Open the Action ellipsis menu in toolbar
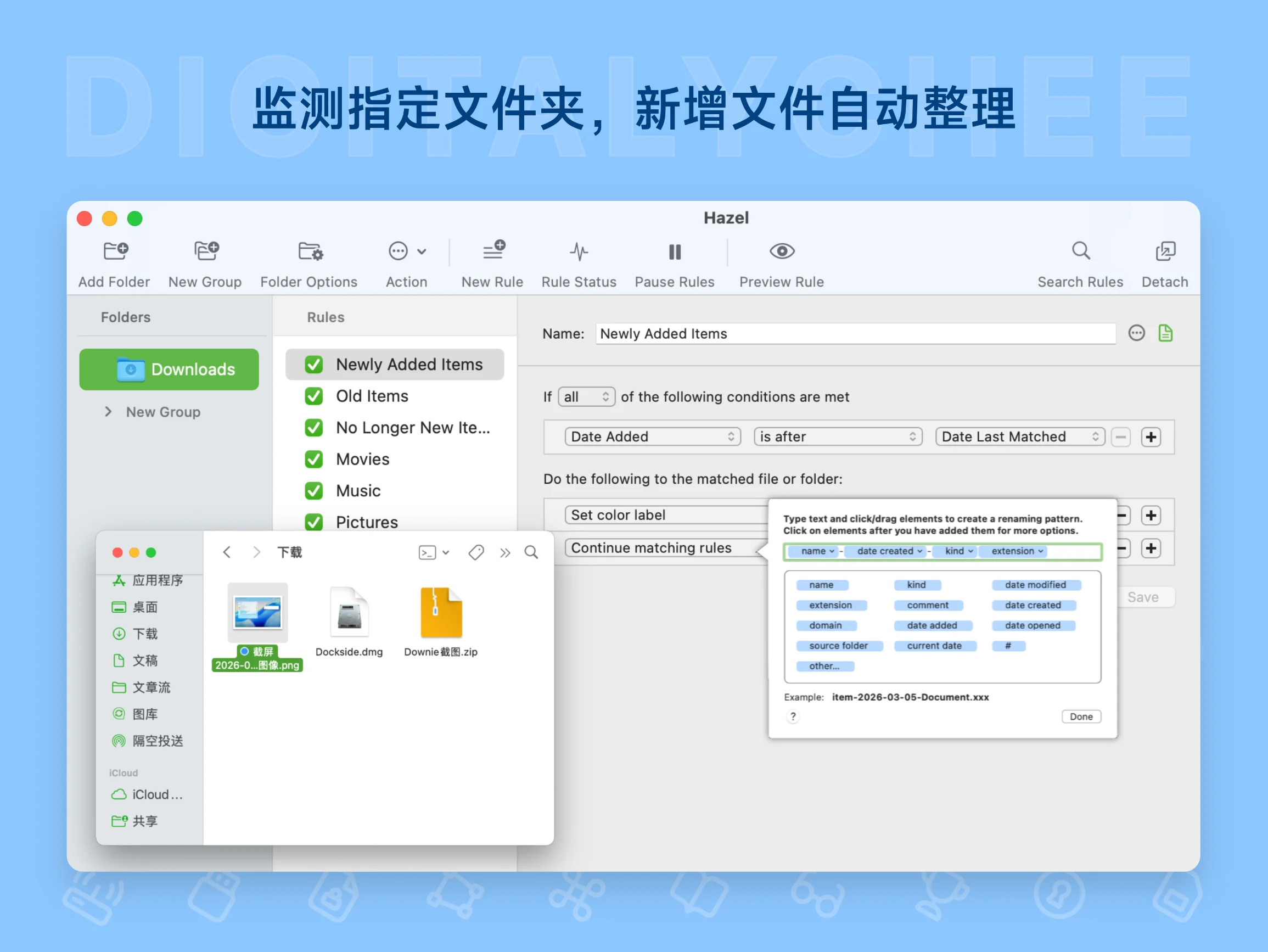This screenshot has width=1268, height=952. [407, 251]
